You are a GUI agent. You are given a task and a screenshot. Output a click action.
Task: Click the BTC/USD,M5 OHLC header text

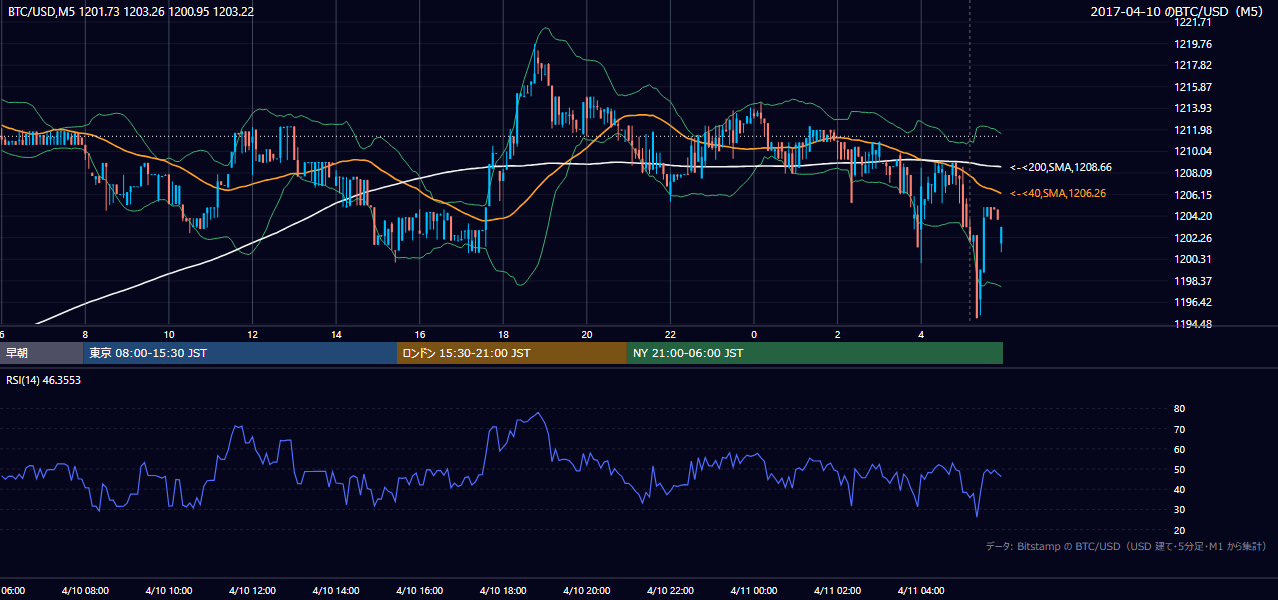tap(130, 11)
